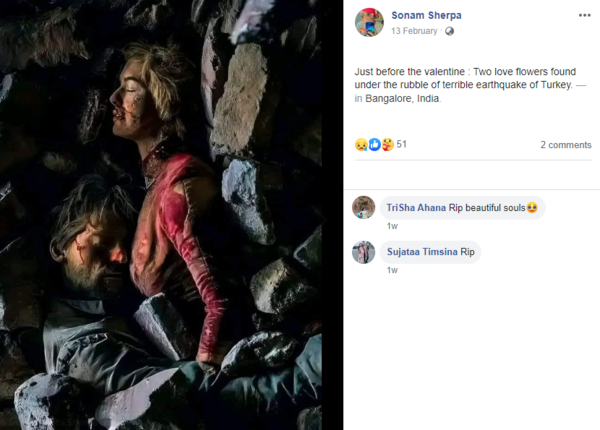Click the sad reaction emoji icon

361,145
